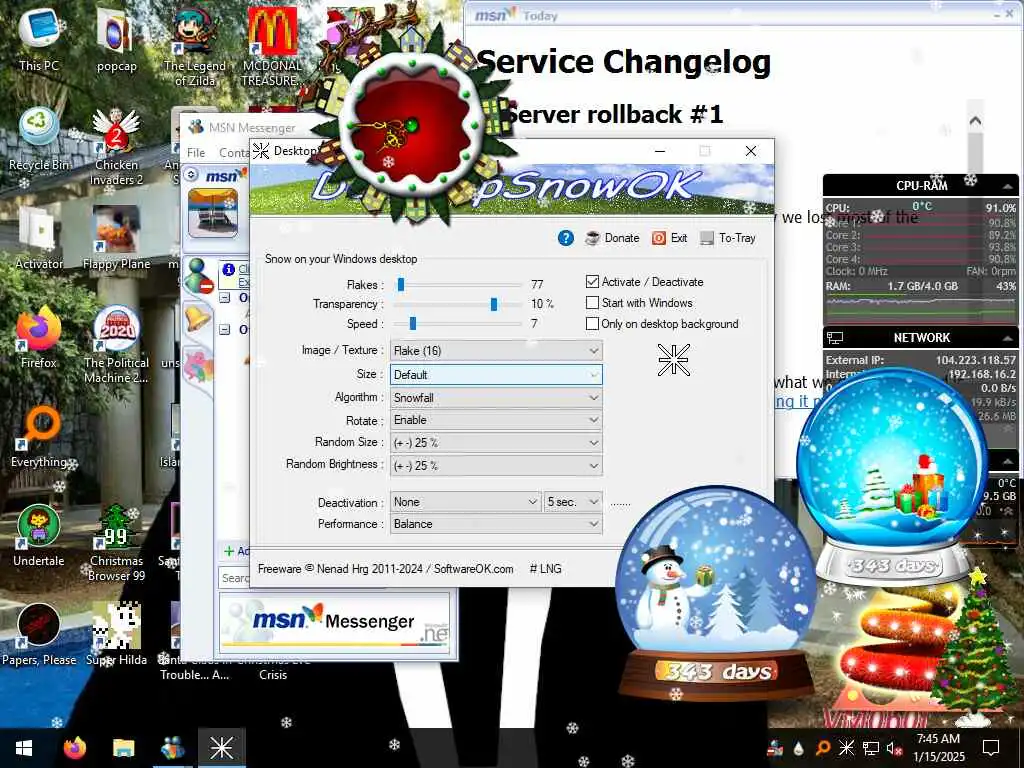Uncheck Activate / Deactivate checkbox
The image size is (1024, 768).
592,281
